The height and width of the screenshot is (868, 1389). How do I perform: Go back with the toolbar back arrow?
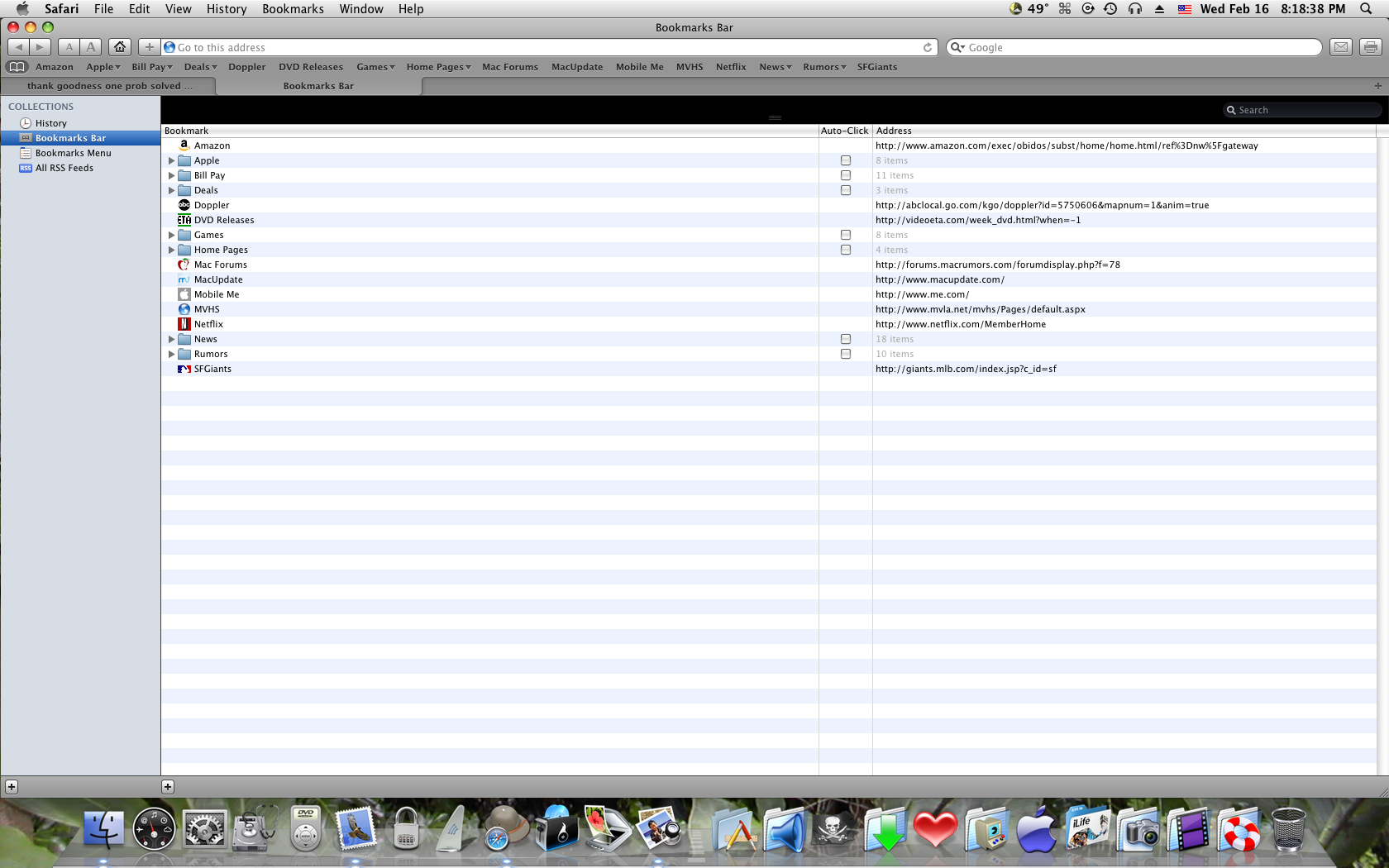tap(18, 47)
